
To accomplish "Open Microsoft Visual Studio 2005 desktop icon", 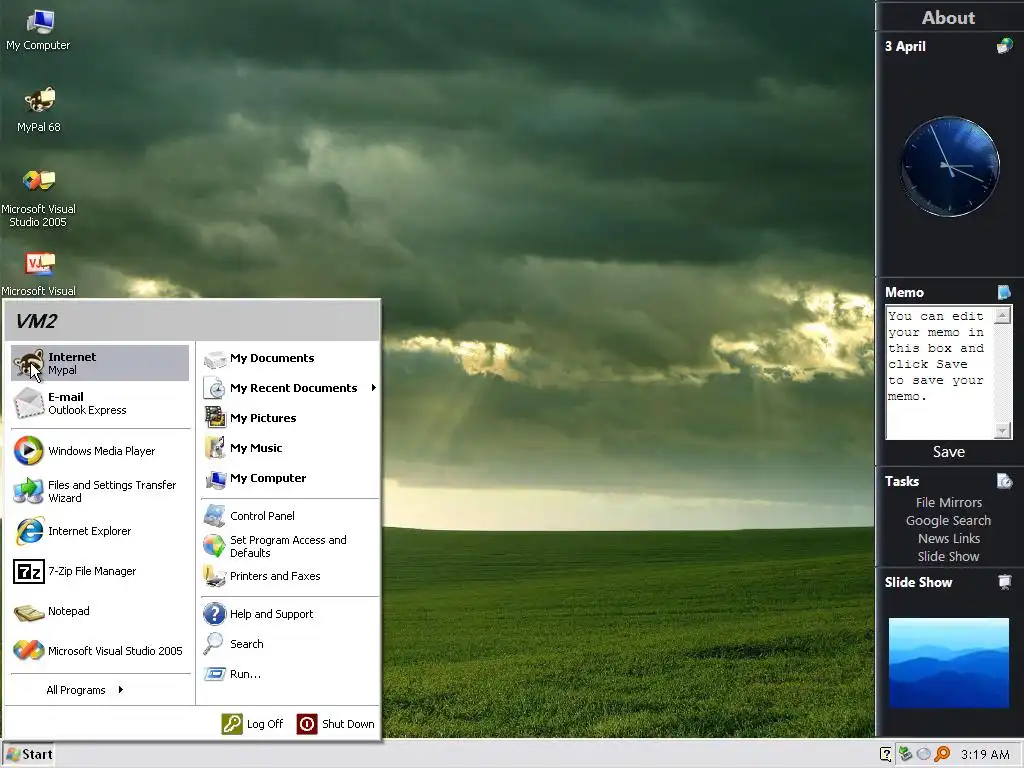I will pyautogui.click(x=39, y=198).
